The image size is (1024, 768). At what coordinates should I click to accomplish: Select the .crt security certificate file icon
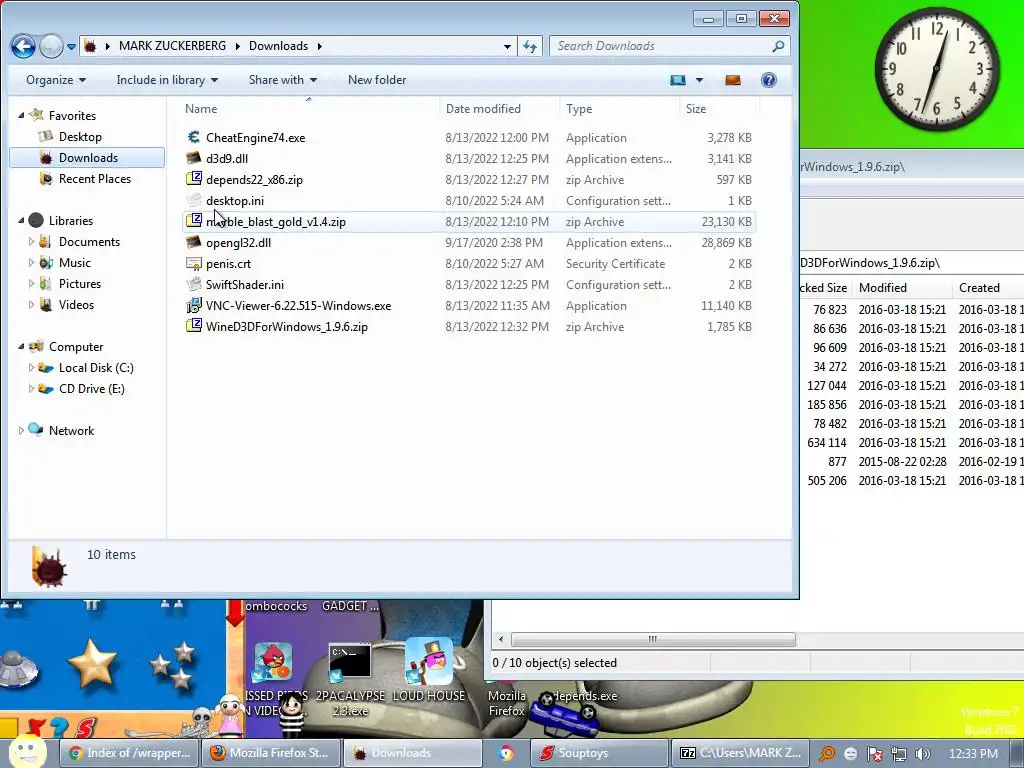pyautogui.click(x=193, y=263)
